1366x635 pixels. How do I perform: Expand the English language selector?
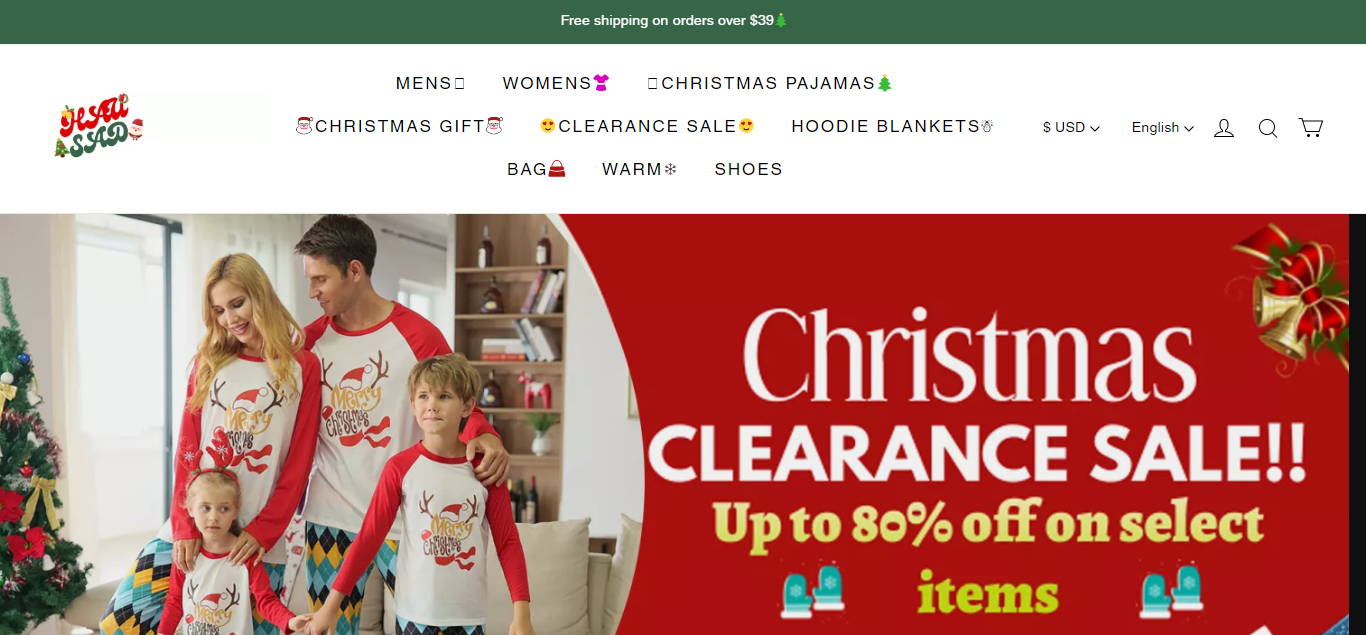pyautogui.click(x=1163, y=128)
